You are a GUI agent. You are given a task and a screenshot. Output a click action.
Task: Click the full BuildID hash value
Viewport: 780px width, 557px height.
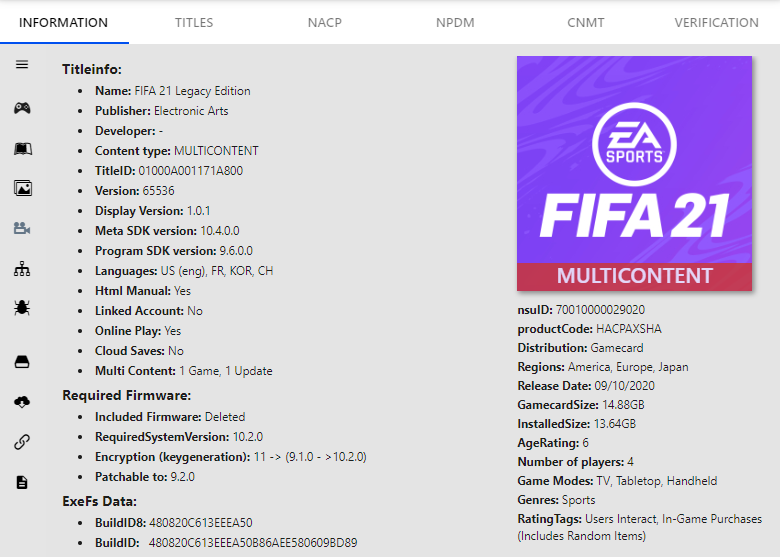coord(253,543)
